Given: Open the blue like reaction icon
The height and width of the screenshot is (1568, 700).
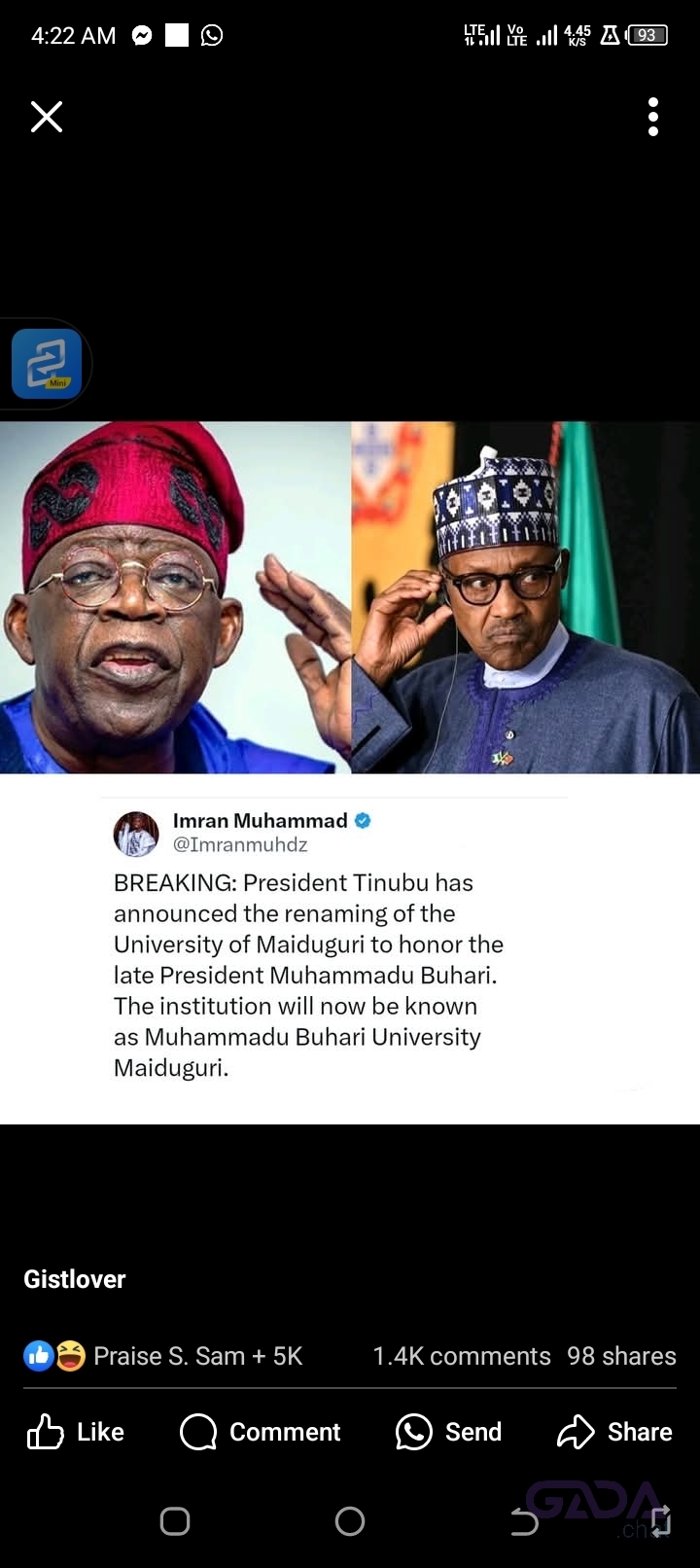Looking at the screenshot, I should click(x=39, y=1356).
